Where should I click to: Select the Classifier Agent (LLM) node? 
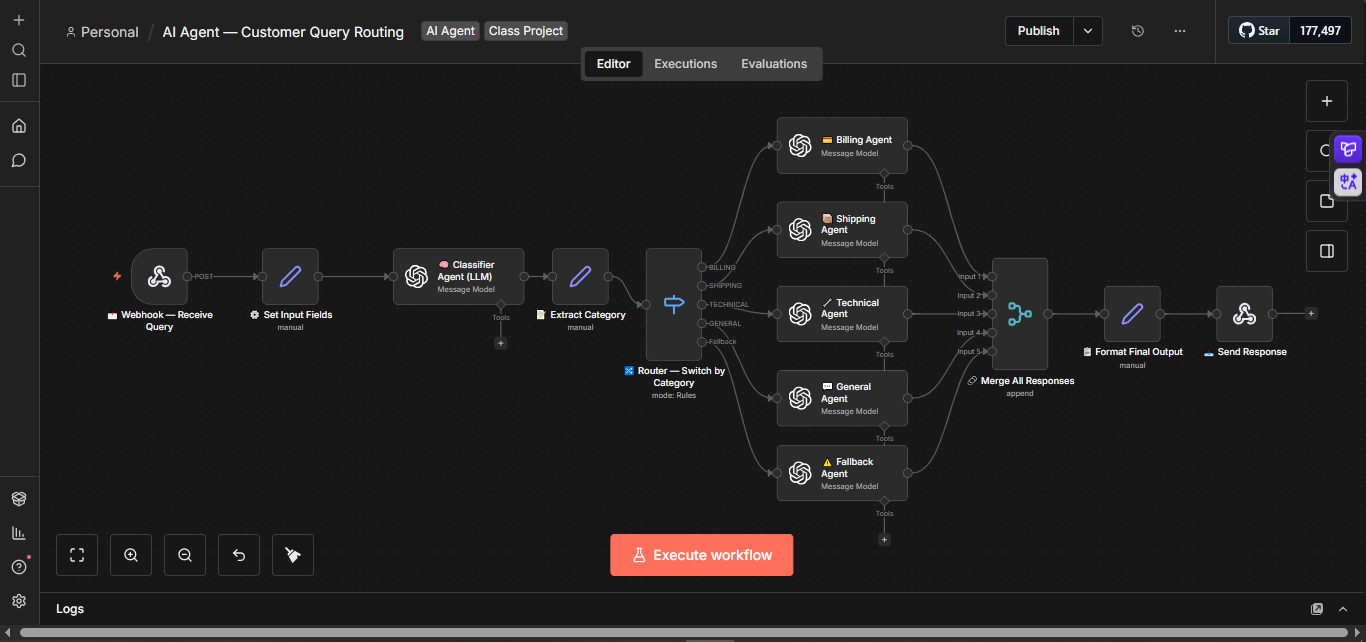pyautogui.click(x=458, y=277)
